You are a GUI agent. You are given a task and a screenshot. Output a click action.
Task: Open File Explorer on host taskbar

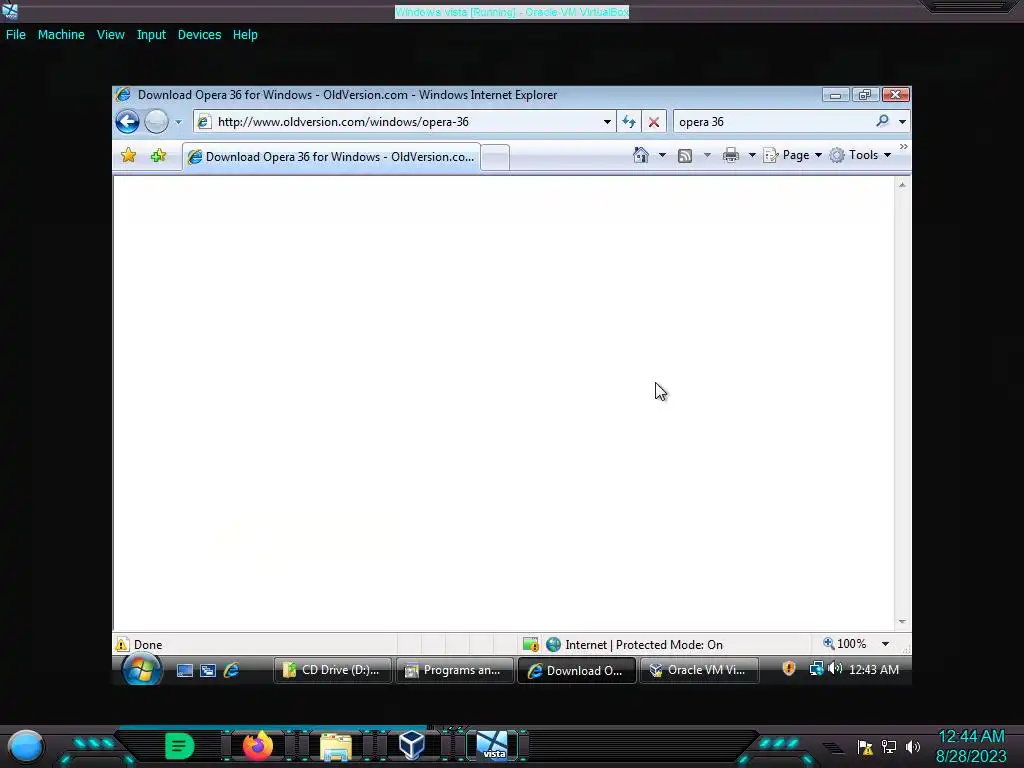click(336, 746)
